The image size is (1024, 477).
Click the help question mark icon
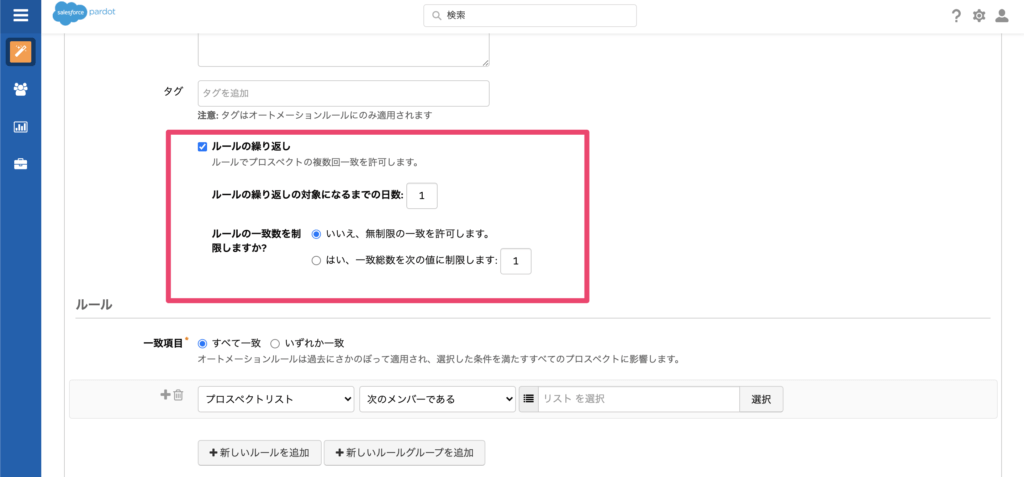[956, 16]
